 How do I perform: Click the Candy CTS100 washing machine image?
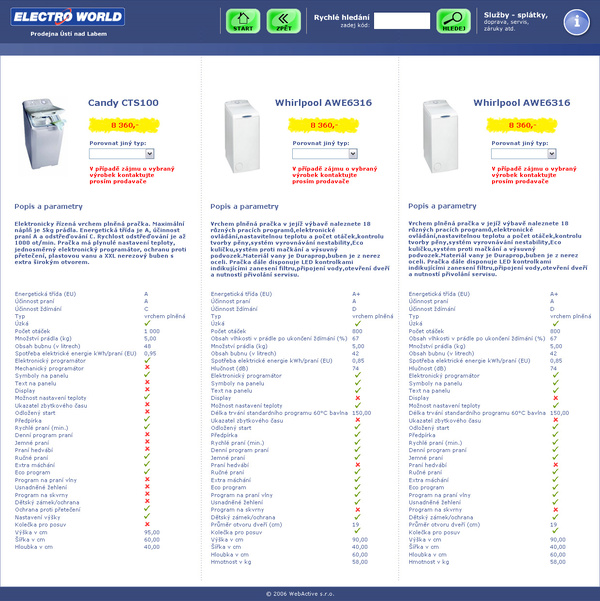(x=43, y=133)
